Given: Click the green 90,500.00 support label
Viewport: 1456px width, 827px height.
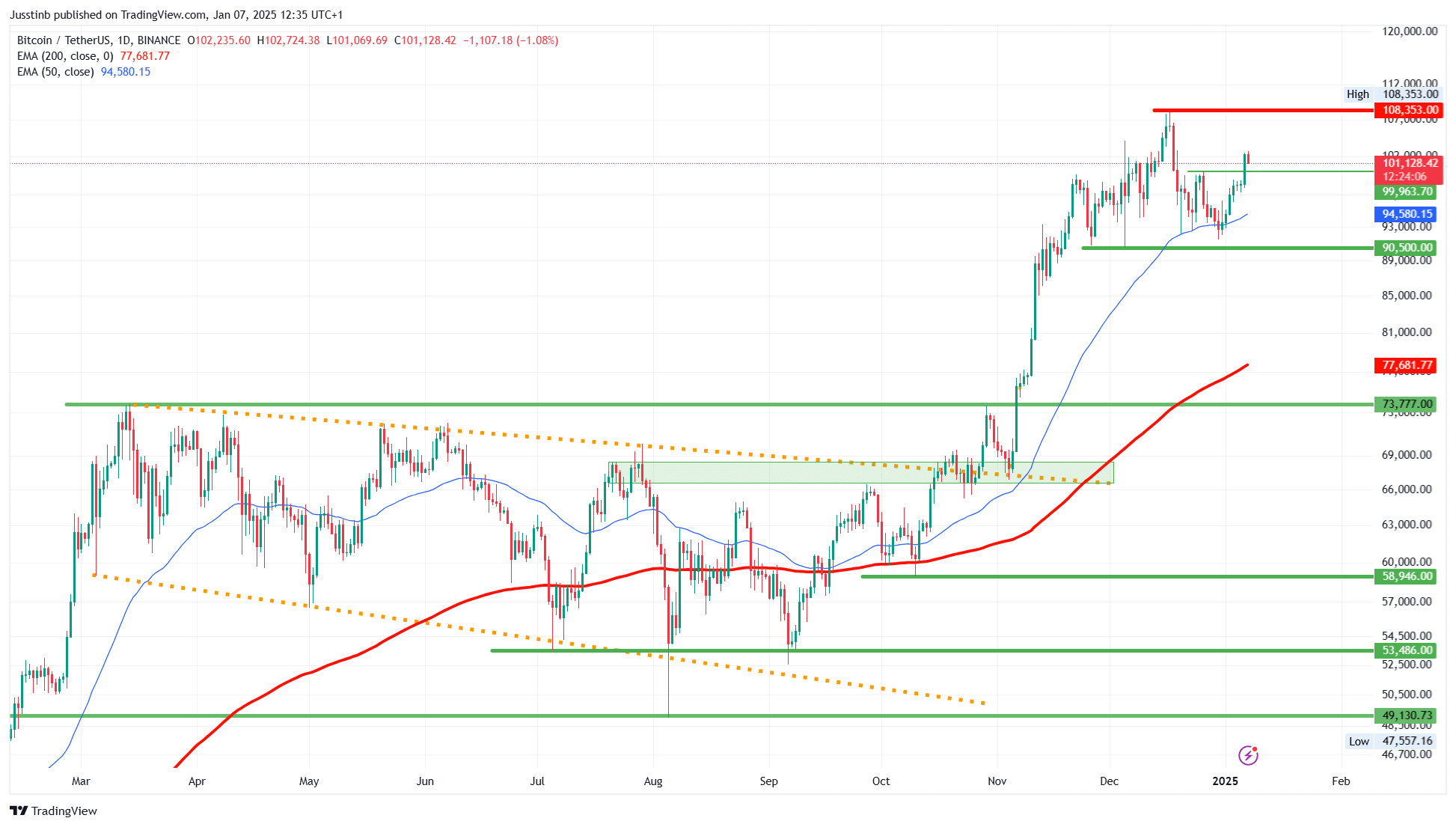Looking at the screenshot, I should 1406,248.
